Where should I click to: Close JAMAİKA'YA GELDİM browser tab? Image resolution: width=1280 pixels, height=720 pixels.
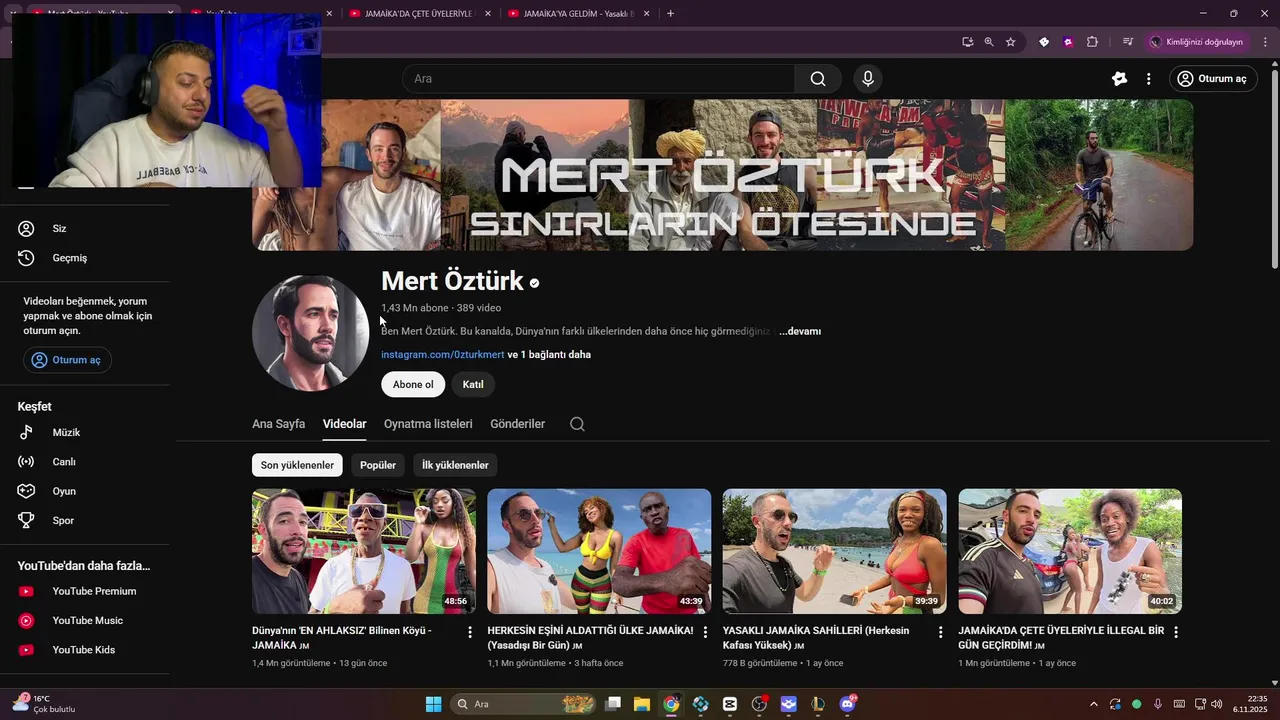pyautogui.click(x=646, y=13)
